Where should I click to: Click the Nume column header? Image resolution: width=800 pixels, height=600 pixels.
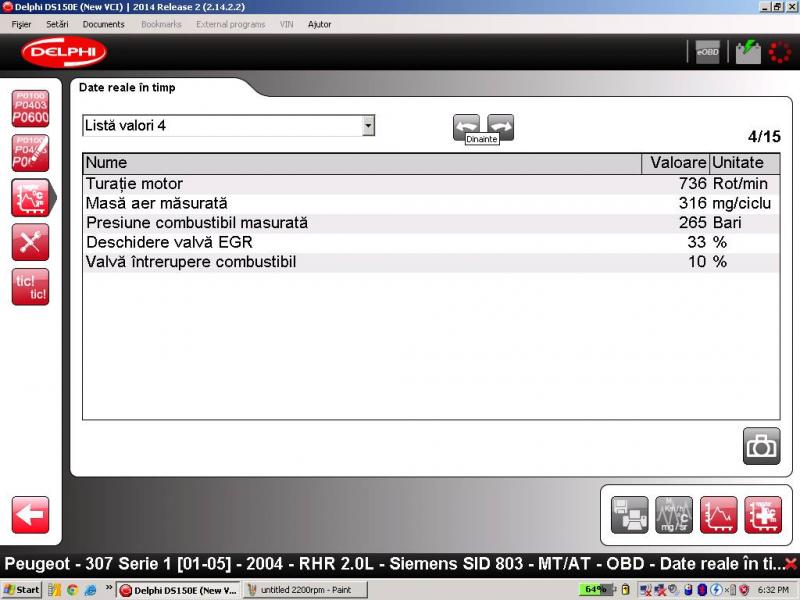click(x=362, y=163)
